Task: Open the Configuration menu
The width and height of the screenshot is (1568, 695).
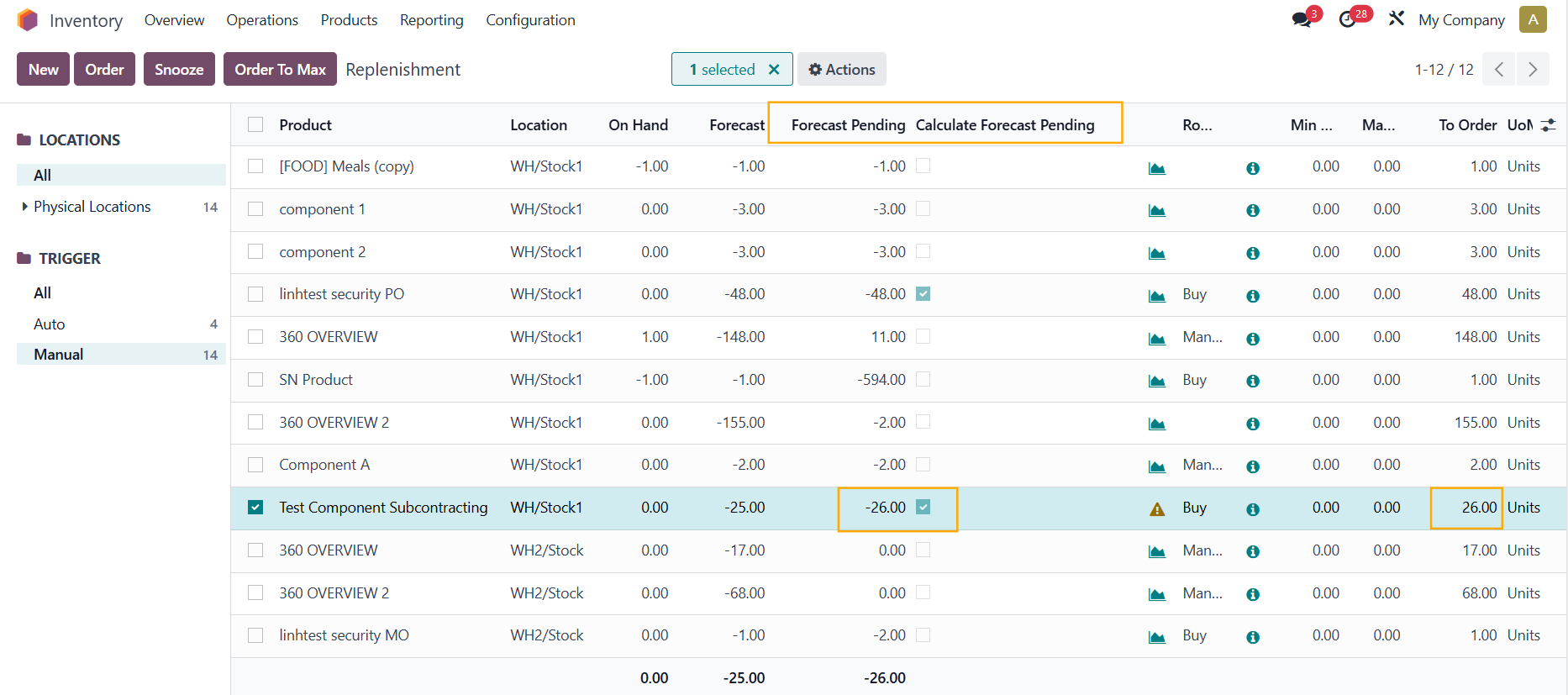Action: [530, 20]
